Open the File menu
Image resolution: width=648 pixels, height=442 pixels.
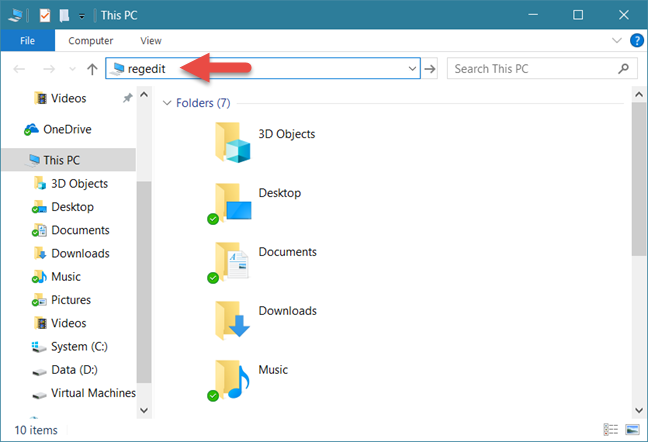pyautogui.click(x=28, y=40)
